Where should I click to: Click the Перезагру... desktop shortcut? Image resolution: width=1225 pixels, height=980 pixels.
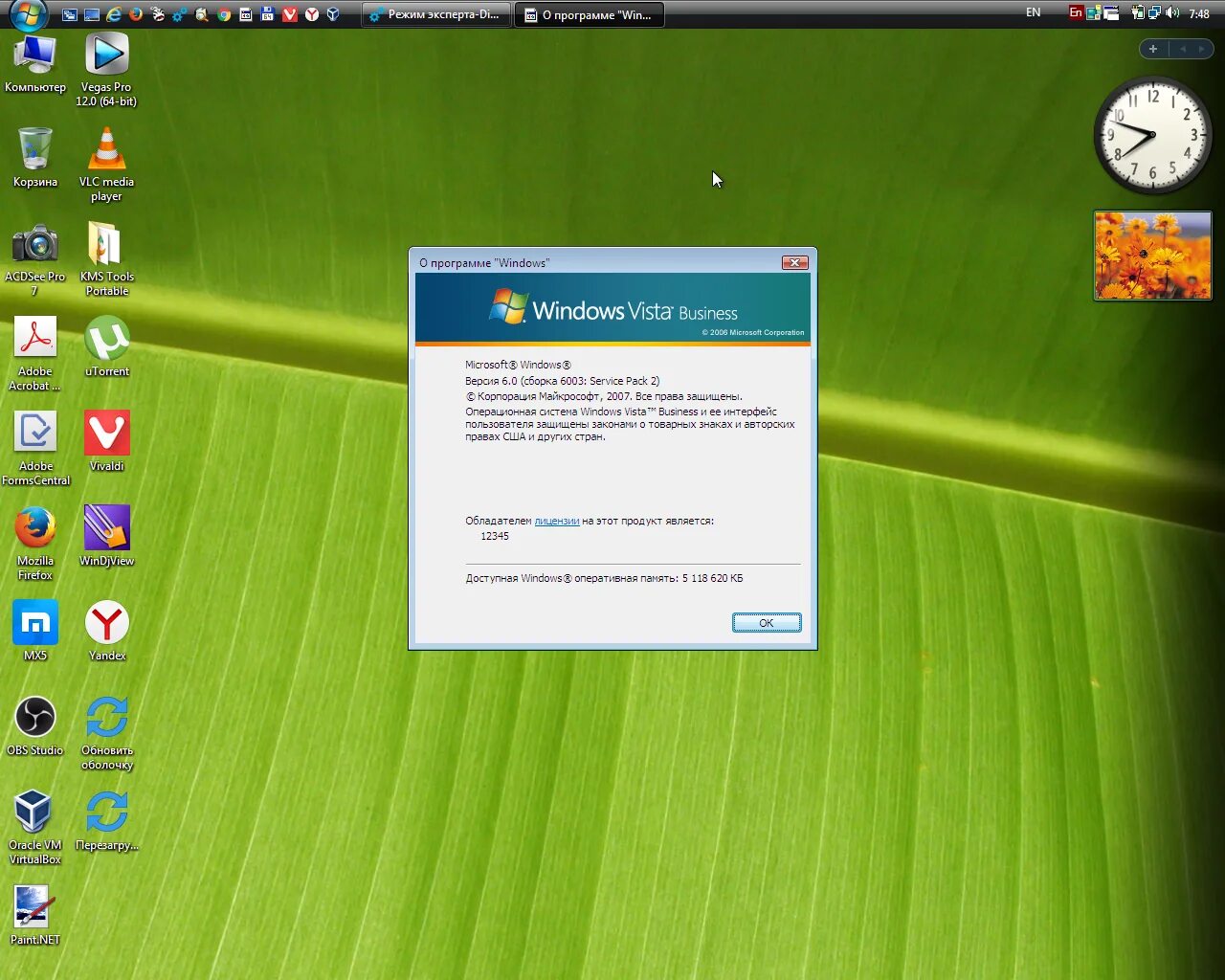pyautogui.click(x=106, y=820)
